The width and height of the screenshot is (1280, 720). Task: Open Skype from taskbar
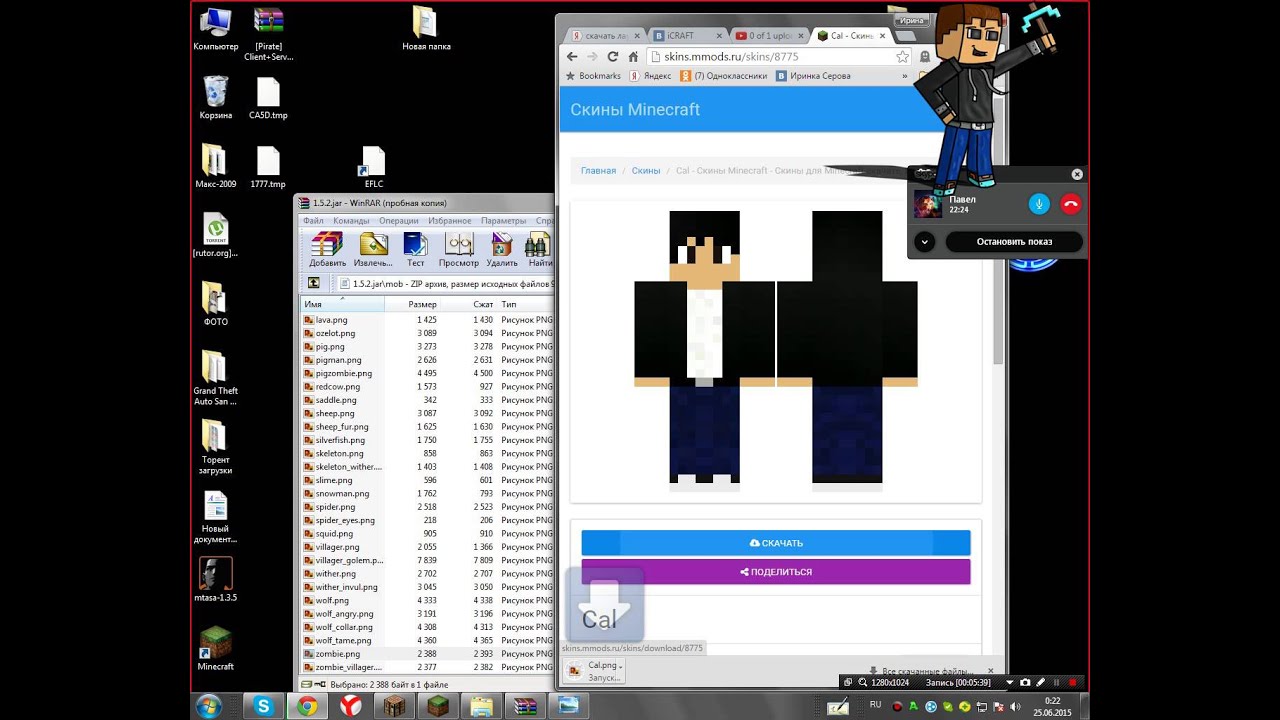[264, 706]
